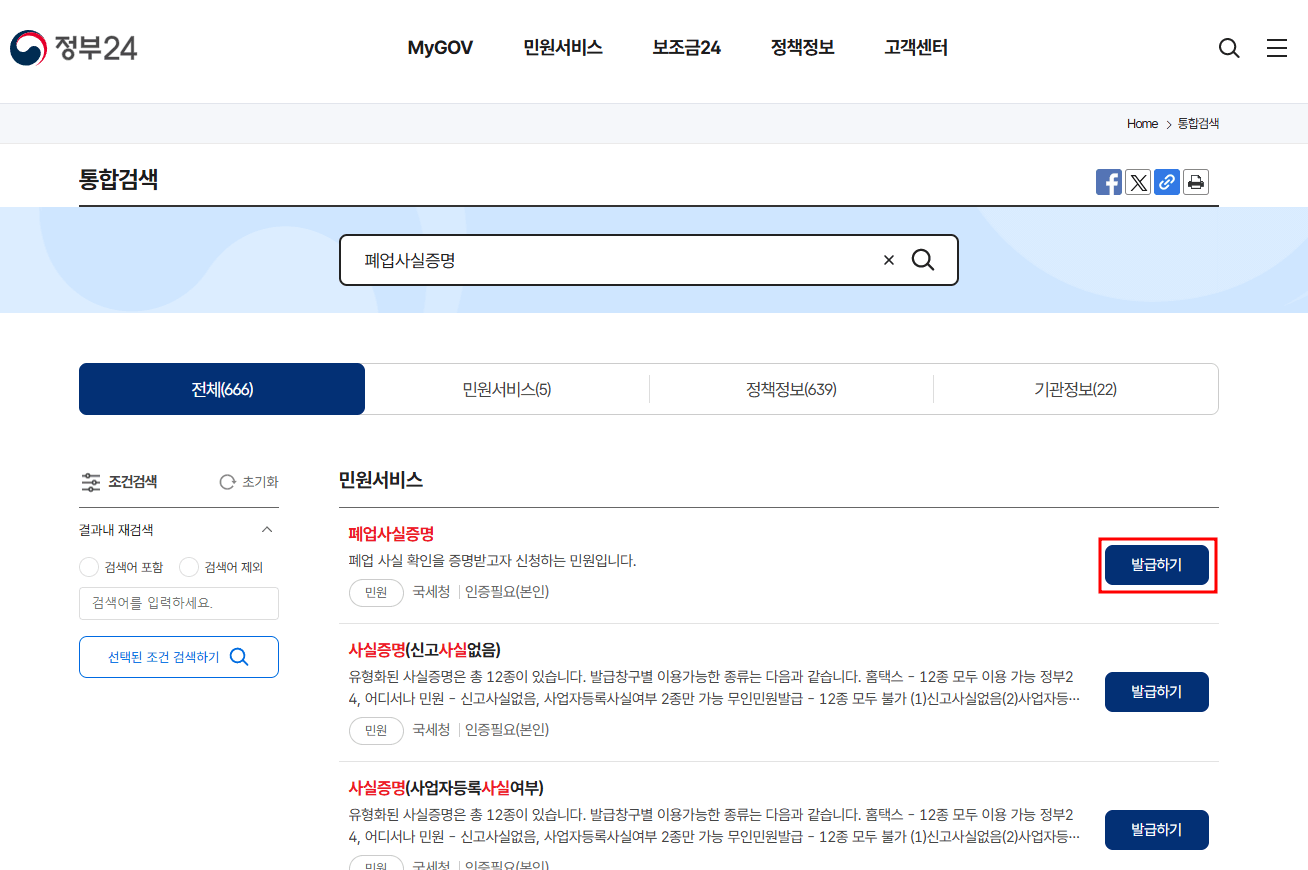The width and height of the screenshot is (1308, 870).
Task: Switch to the 정책정보(639) tab
Action: [791, 389]
